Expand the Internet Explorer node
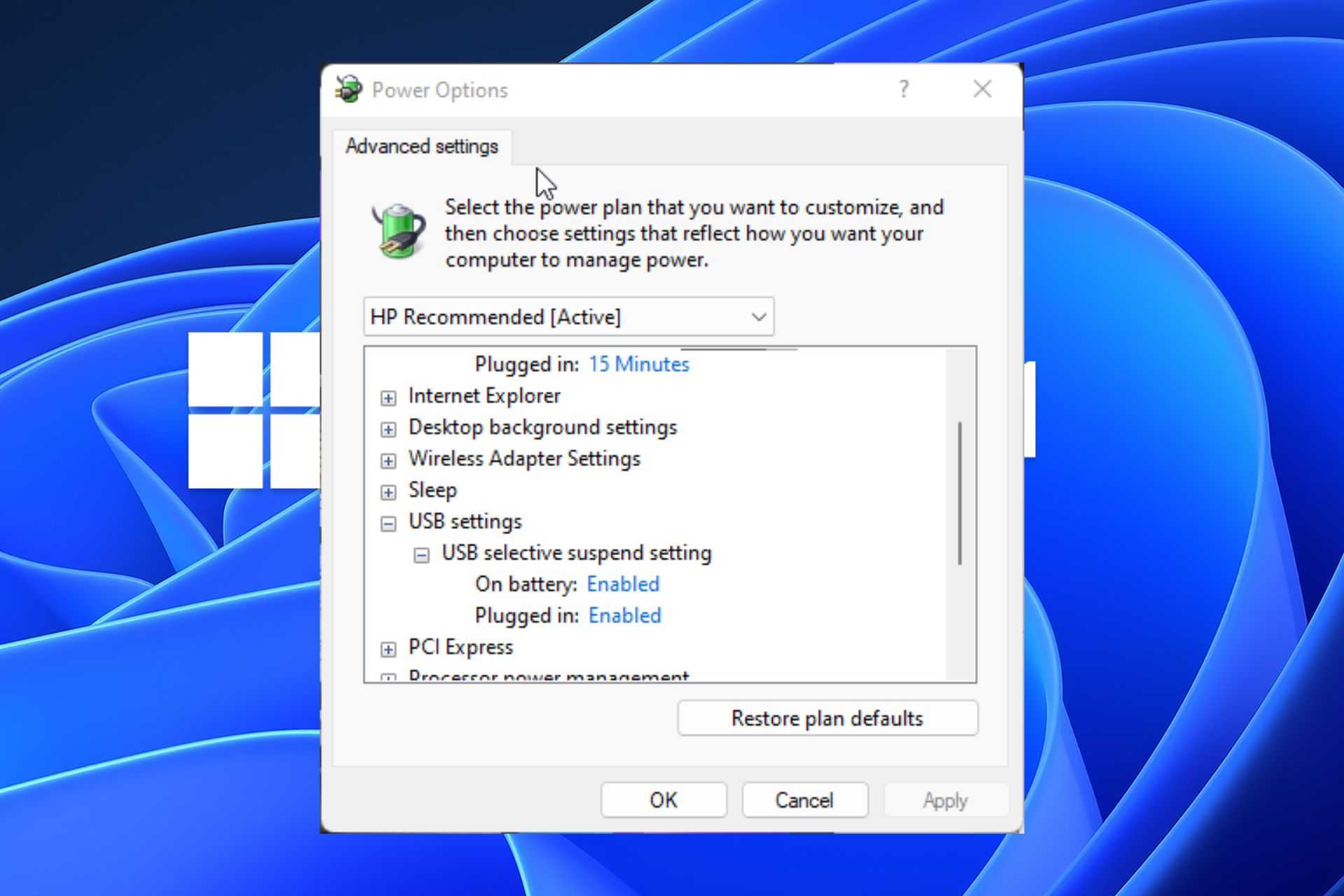 (388, 398)
